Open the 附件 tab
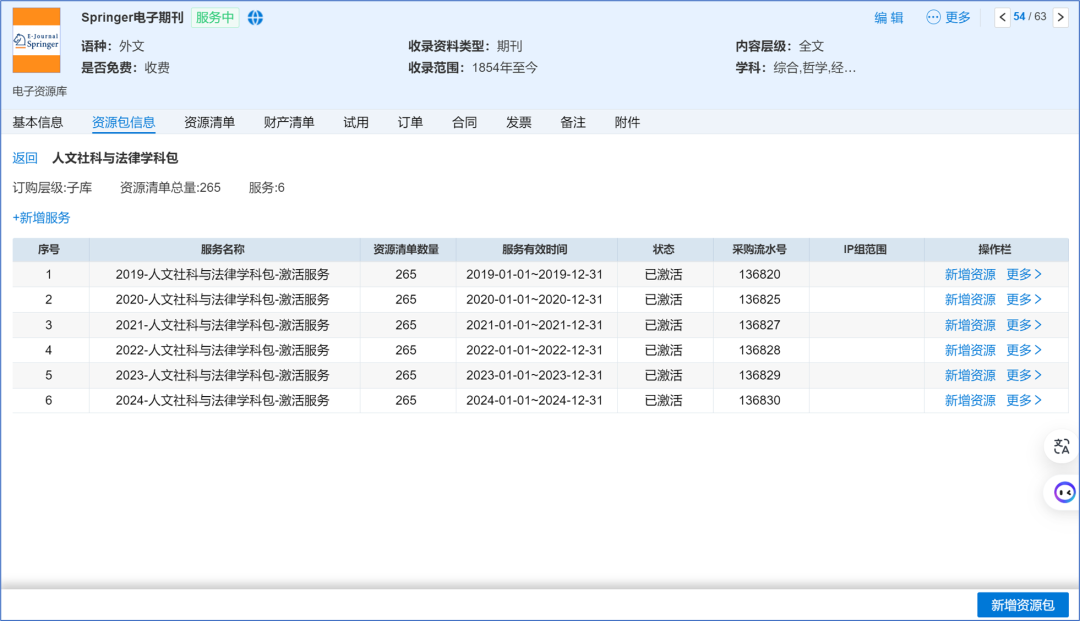This screenshot has width=1080, height=621. (x=627, y=123)
